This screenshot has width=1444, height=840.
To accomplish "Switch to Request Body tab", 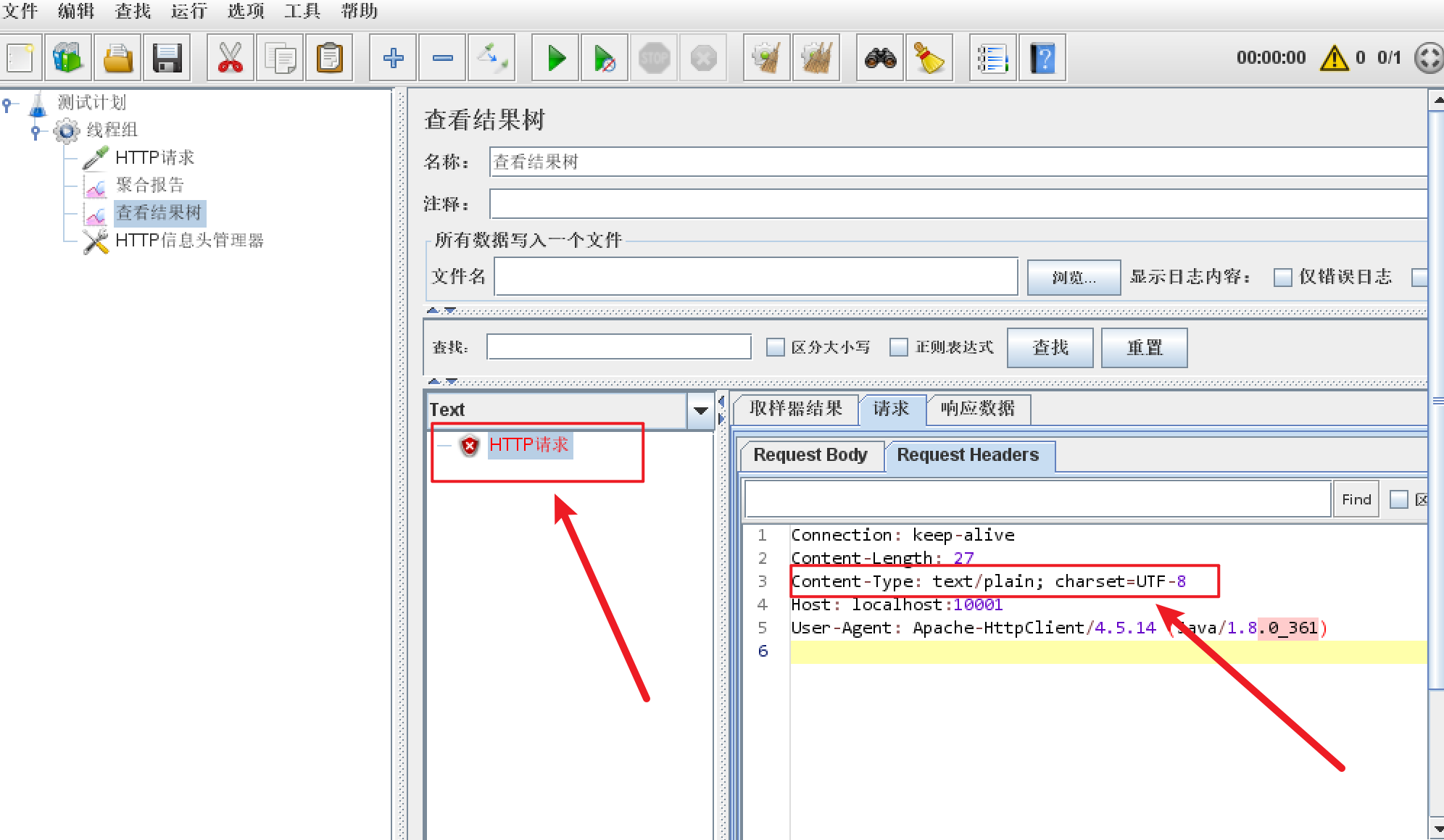I will [810, 455].
